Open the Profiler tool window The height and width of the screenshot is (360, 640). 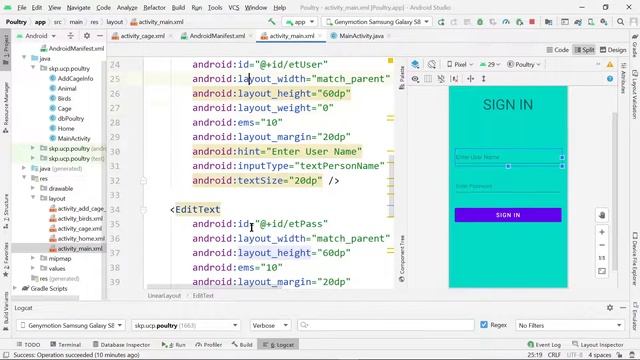point(209,344)
